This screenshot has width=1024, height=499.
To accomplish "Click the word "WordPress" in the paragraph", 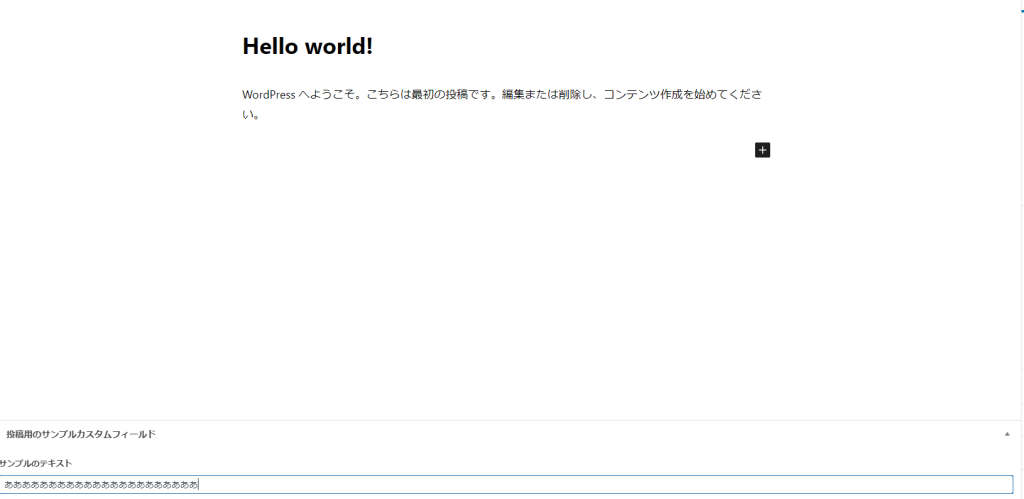I will click(268, 95).
